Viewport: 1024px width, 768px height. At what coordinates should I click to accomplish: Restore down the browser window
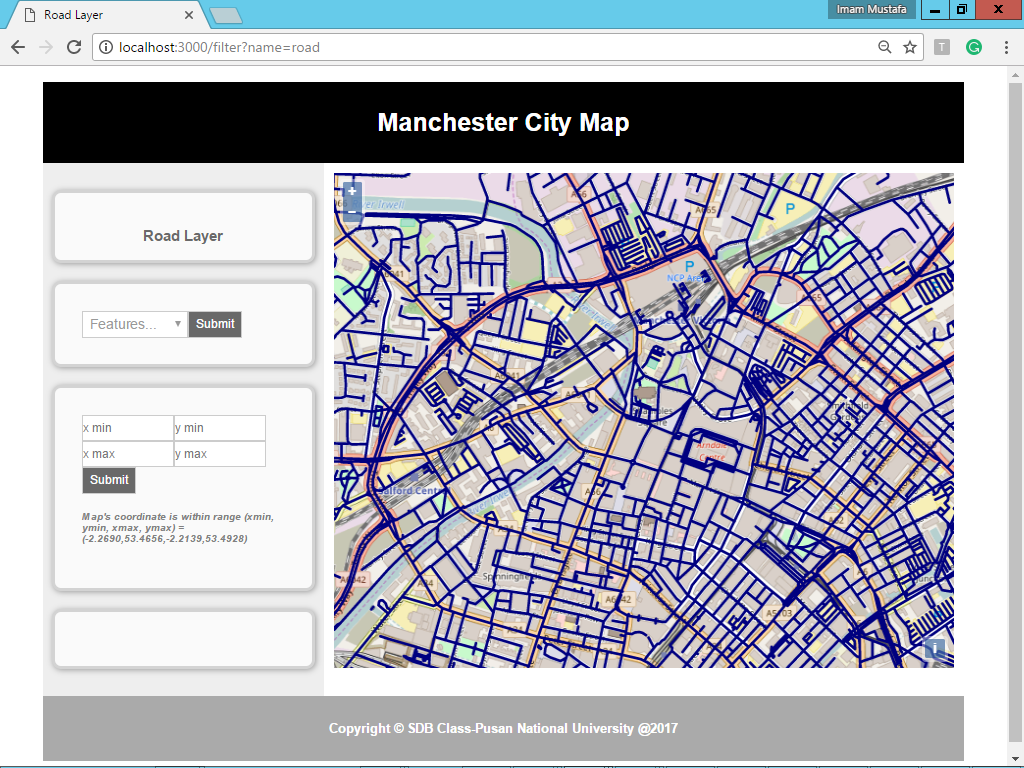[x=962, y=9]
